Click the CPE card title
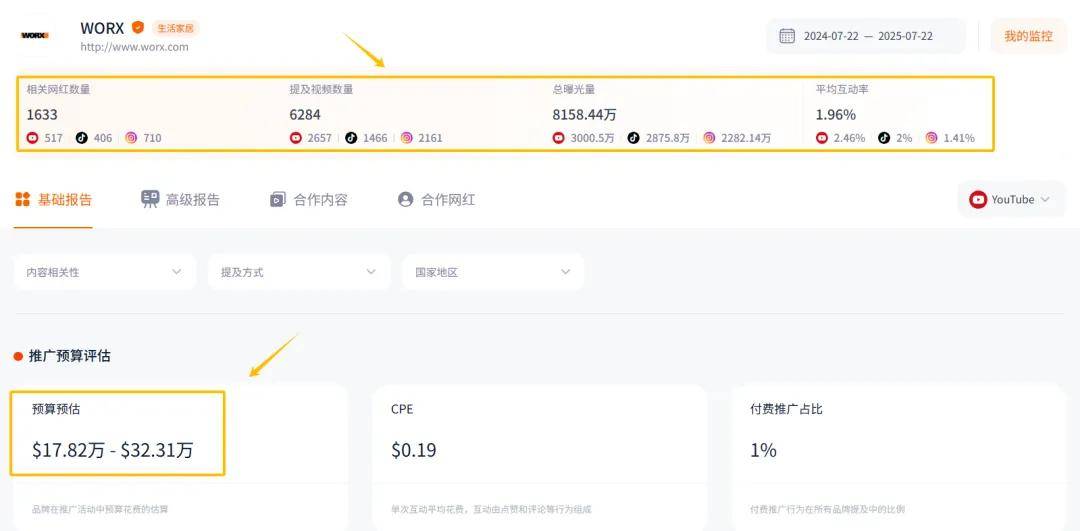The image size is (1080, 531). pos(402,409)
